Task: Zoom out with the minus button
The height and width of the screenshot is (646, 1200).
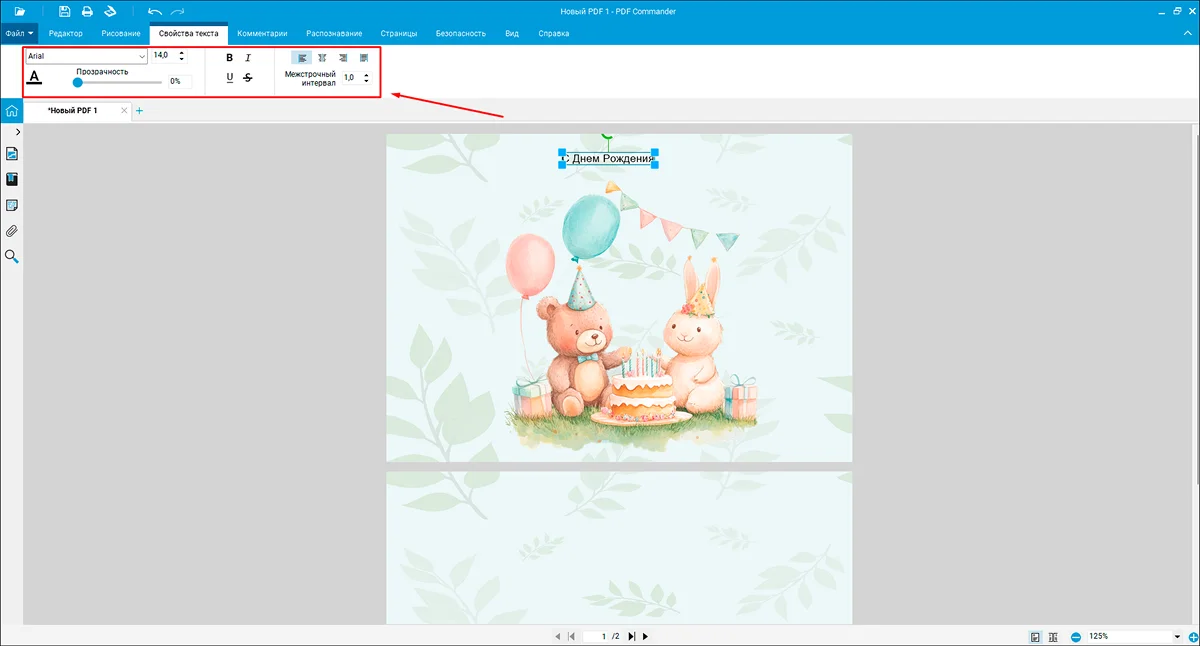Action: tap(1076, 637)
